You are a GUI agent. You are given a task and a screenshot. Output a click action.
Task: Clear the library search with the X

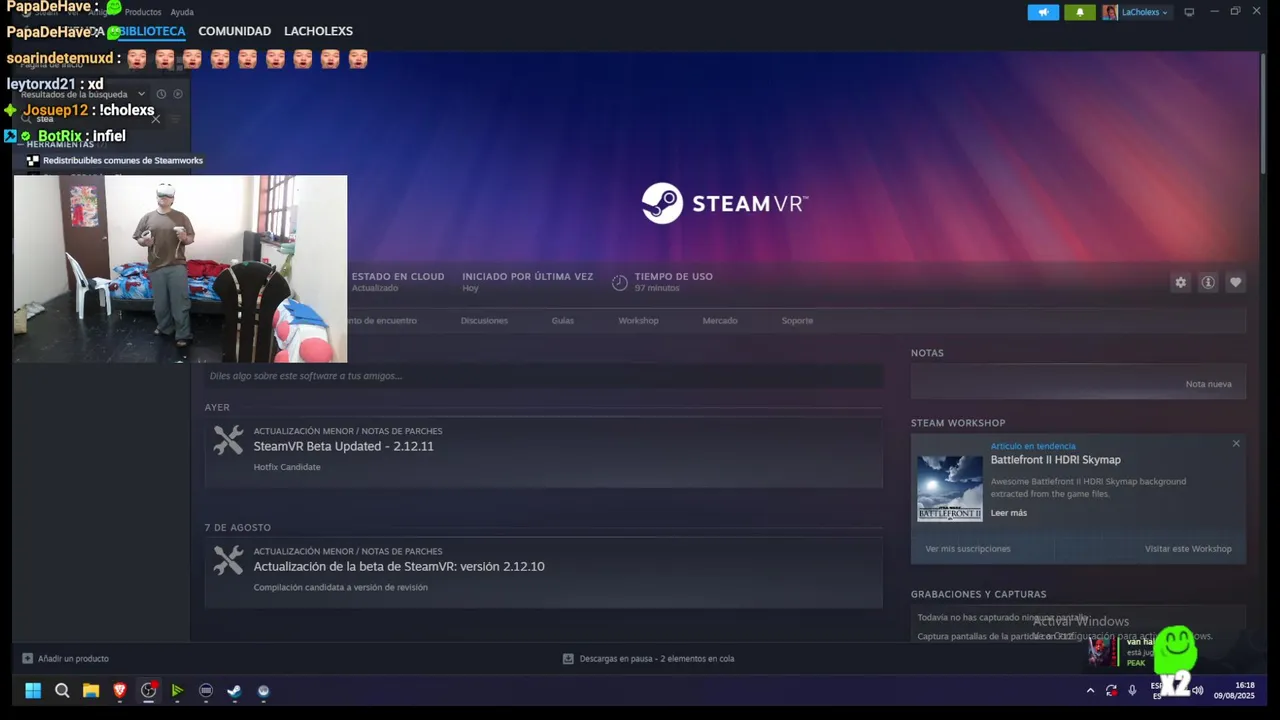pyautogui.click(x=156, y=118)
